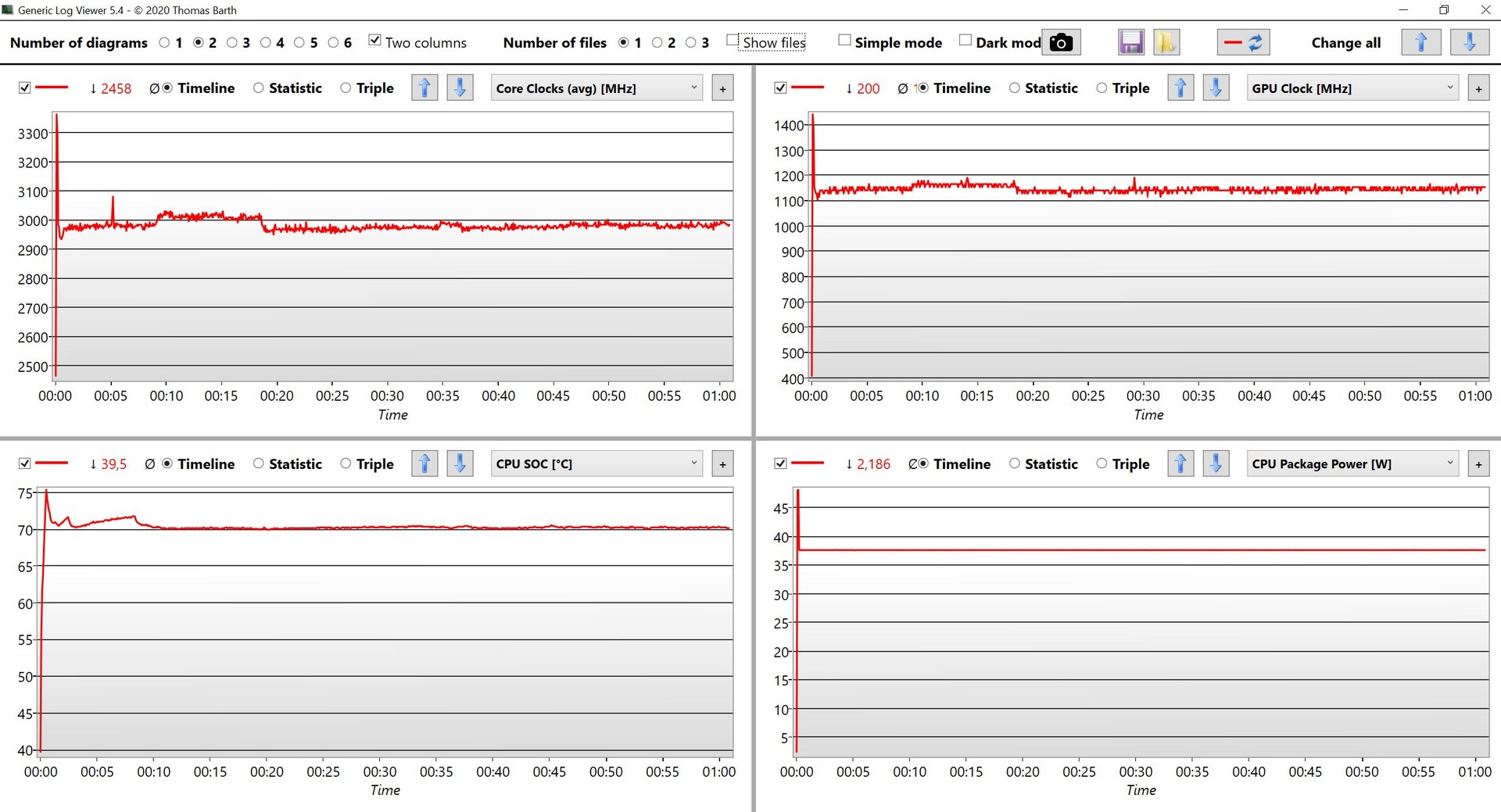Screen dimensions: 1501x812
Task: Select Statistic view for CPU SOC panel
Action: point(259,463)
